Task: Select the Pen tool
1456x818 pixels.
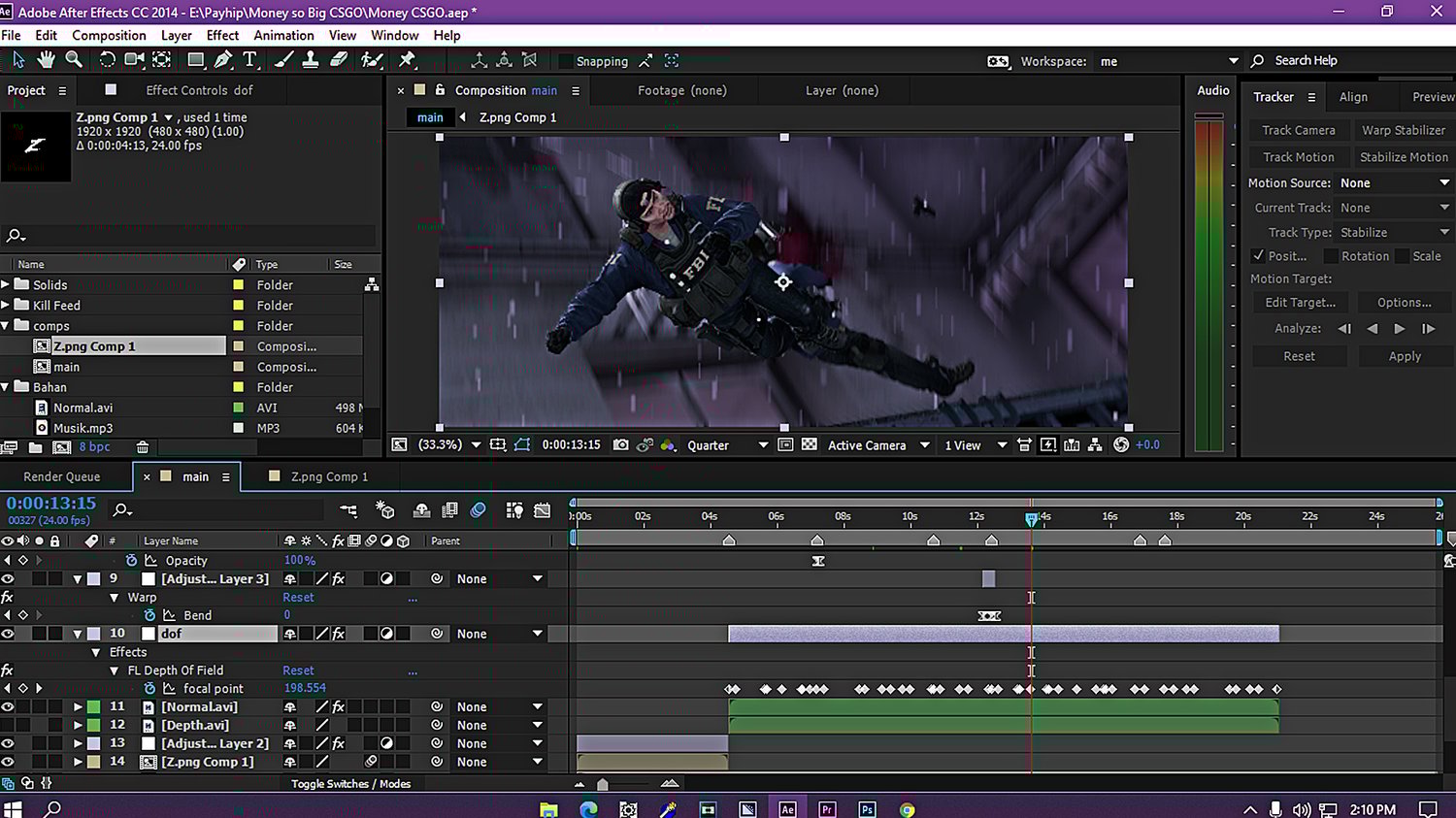Action: pos(223,60)
